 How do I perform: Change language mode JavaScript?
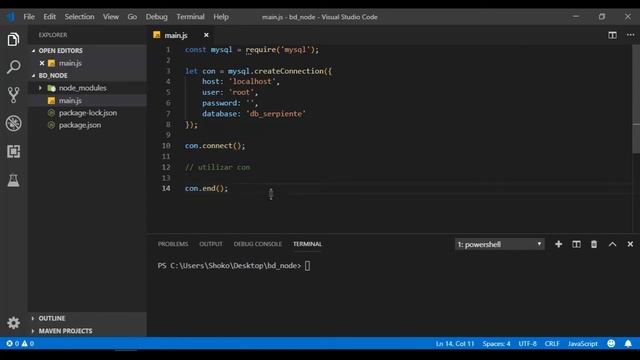click(582, 344)
